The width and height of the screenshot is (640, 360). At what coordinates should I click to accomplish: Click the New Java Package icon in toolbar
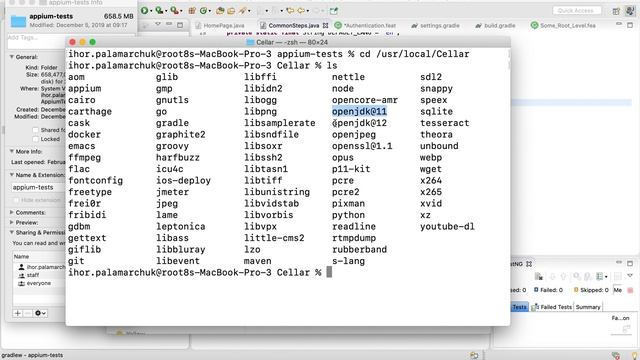pos(192,11)
